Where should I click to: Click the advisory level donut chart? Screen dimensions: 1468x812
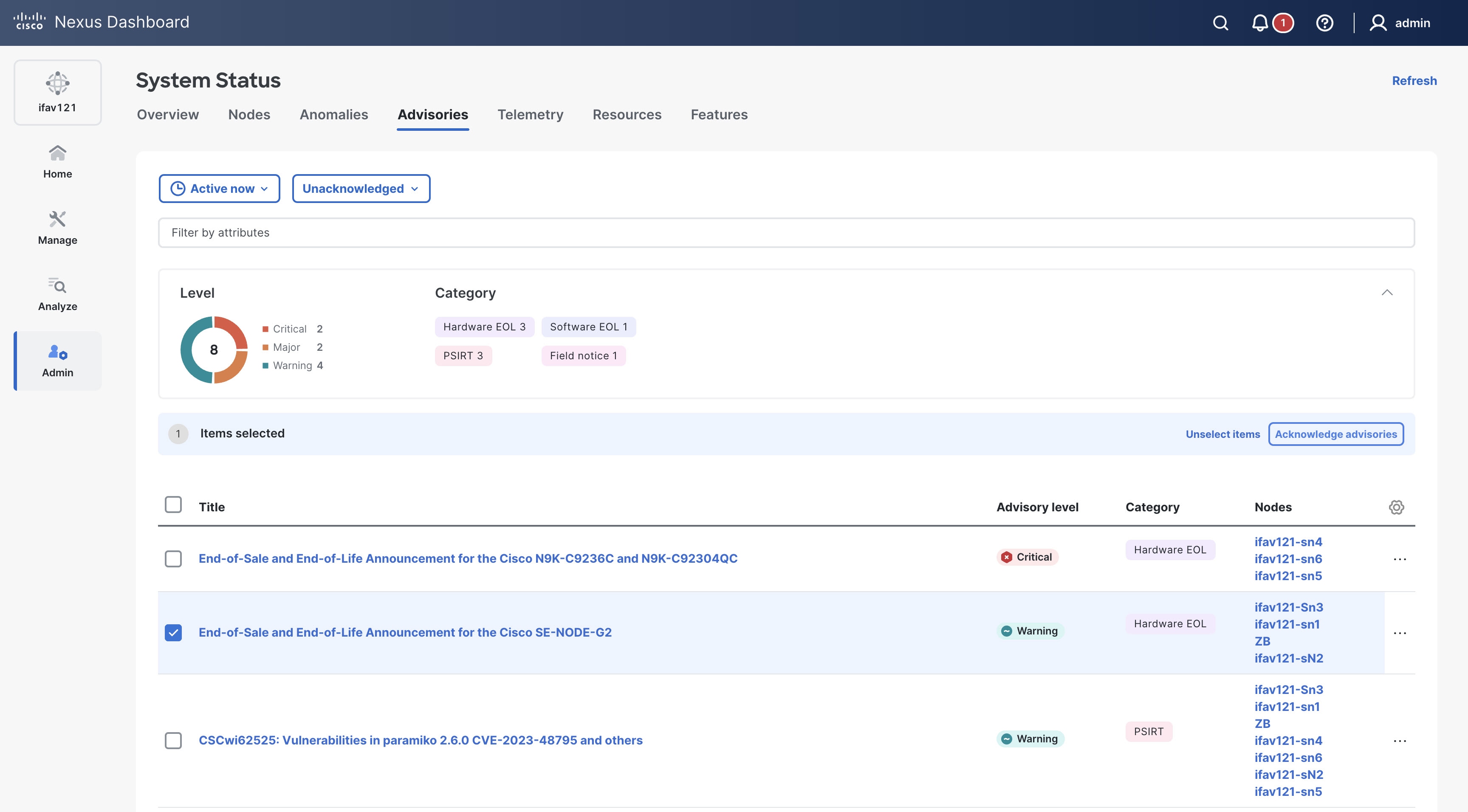(214, 349)
